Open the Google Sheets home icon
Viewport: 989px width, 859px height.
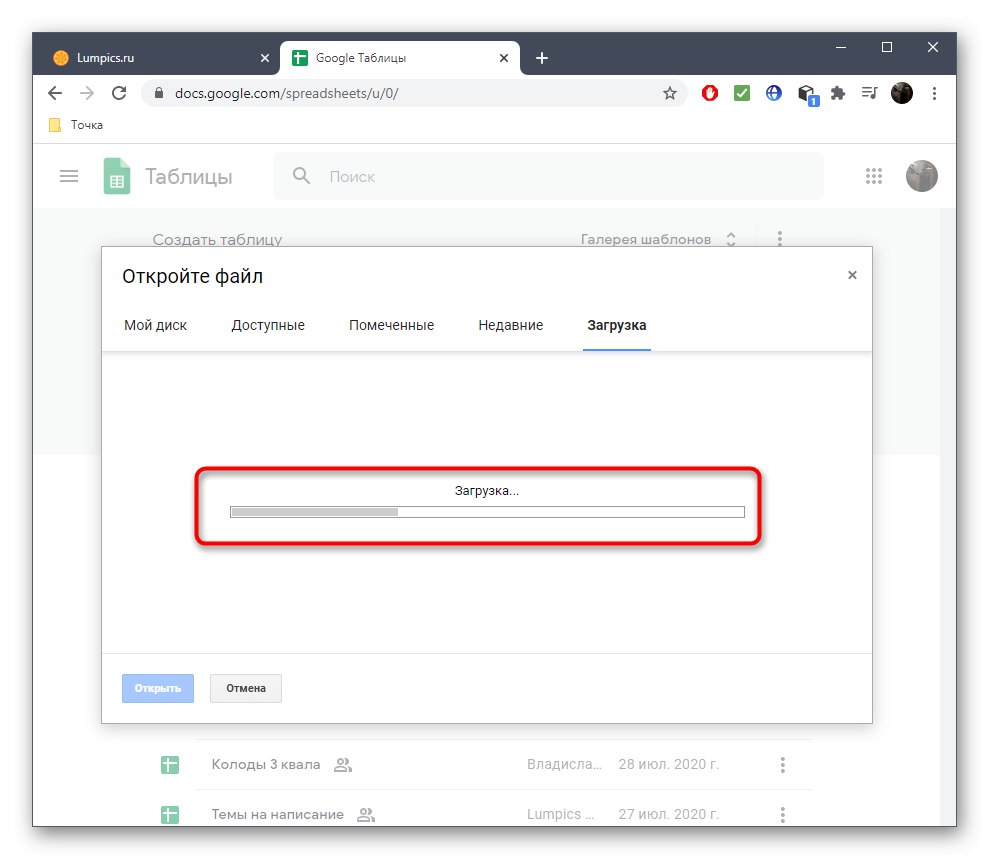click(x=117, y=176)
